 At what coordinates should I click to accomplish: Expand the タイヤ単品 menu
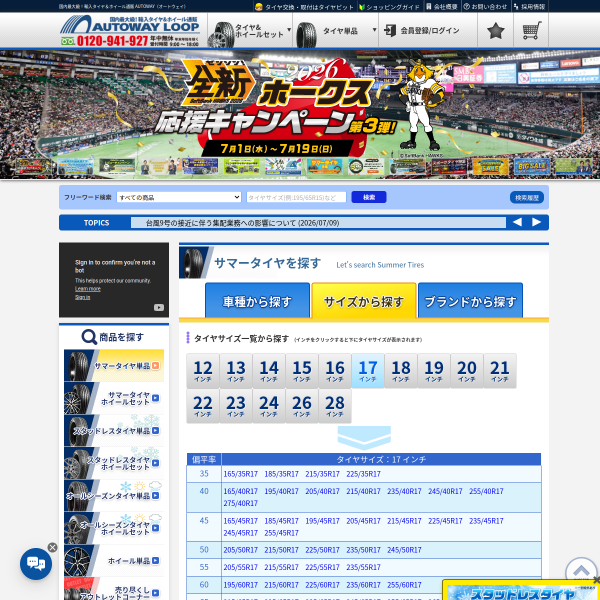(336, 31)
